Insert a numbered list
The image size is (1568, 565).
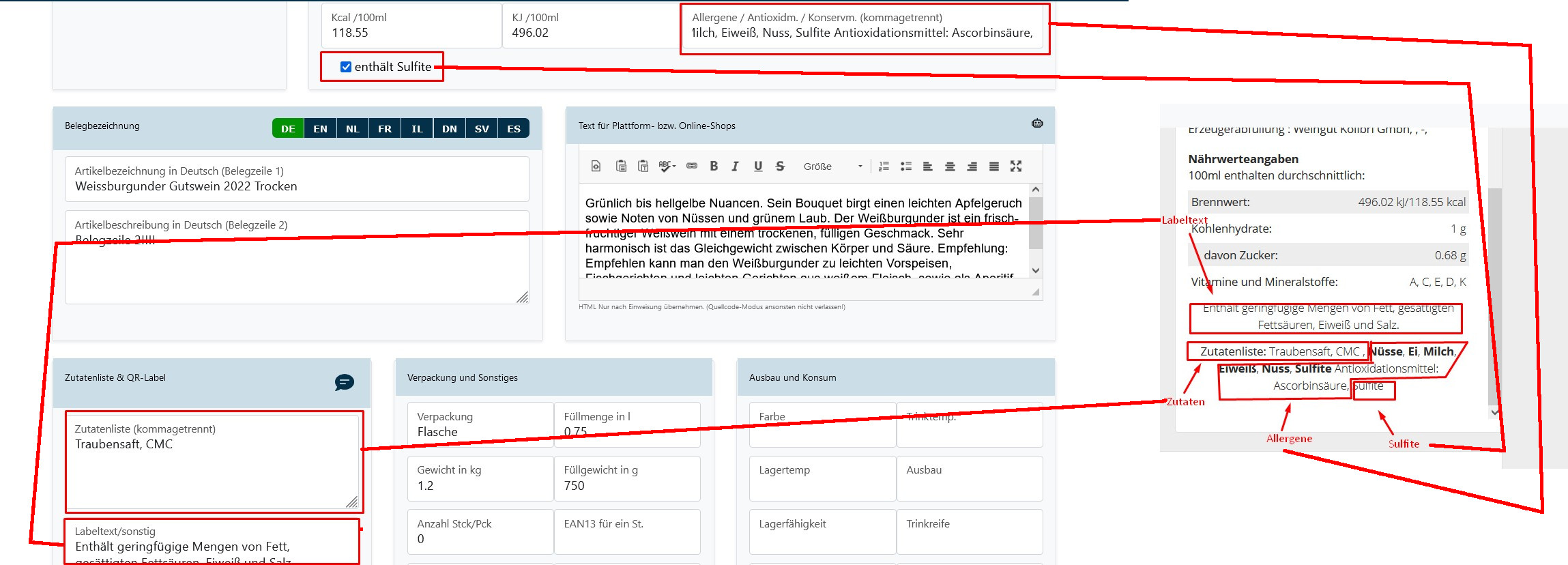[884, 166]
